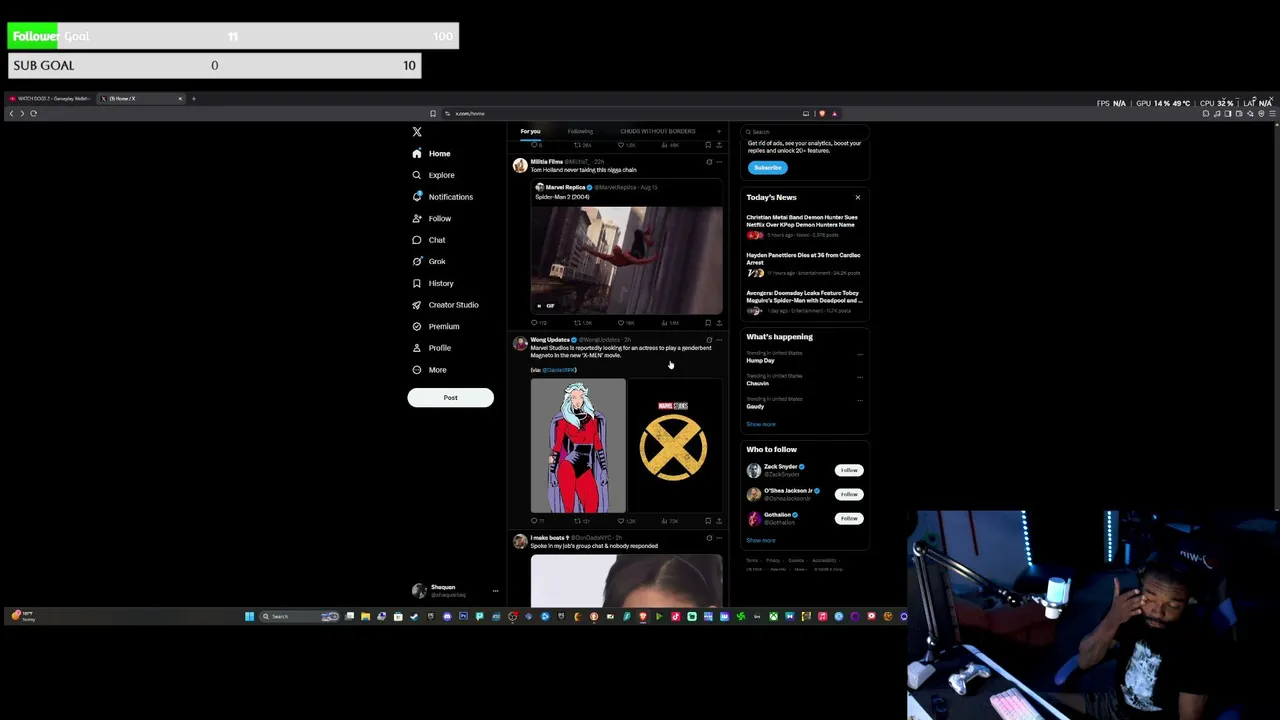The image size is (1280, 720).
Task: Open the X logo home link
Action: (417, 132)
